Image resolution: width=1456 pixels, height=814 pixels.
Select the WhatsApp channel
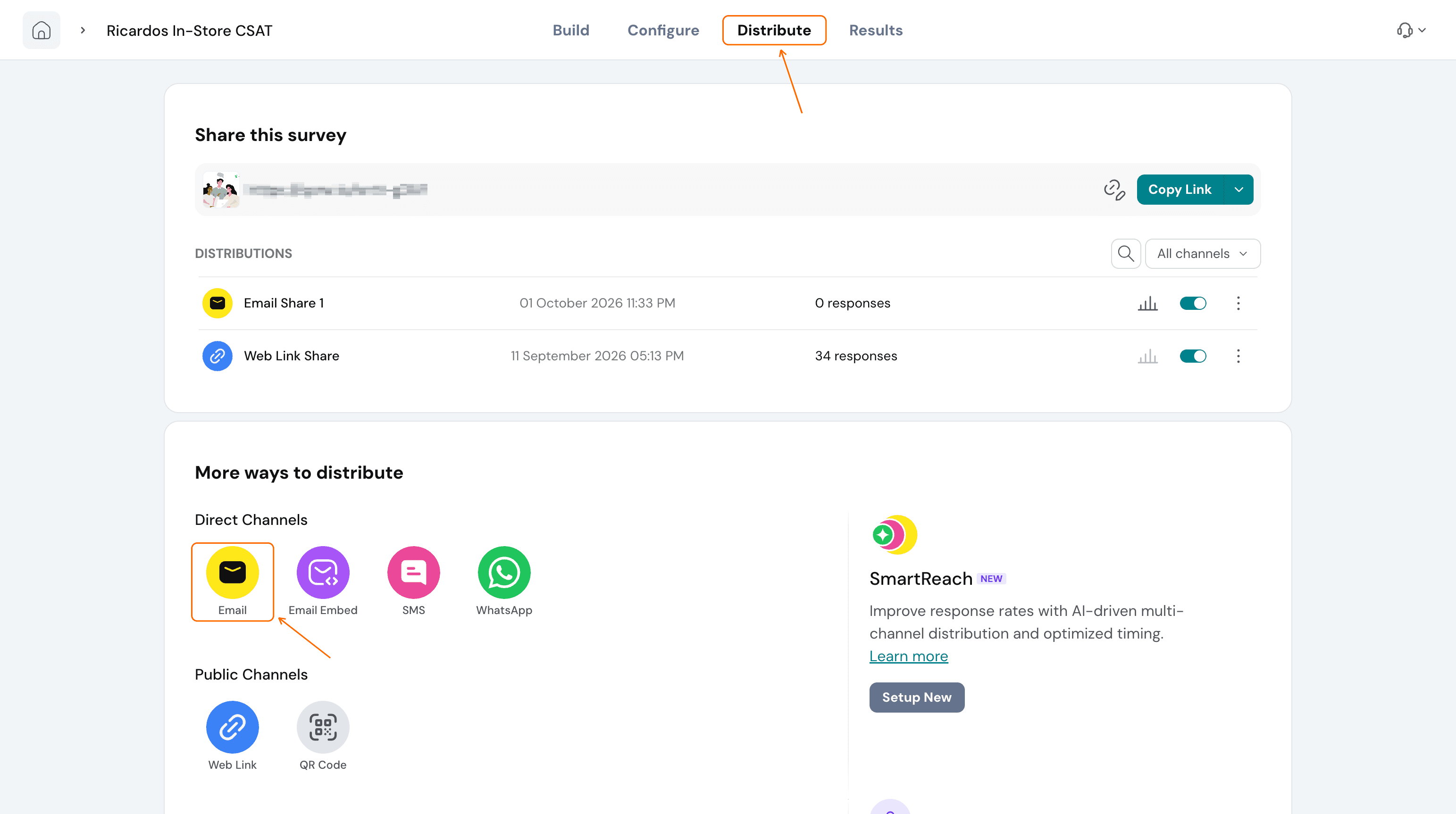503,582
